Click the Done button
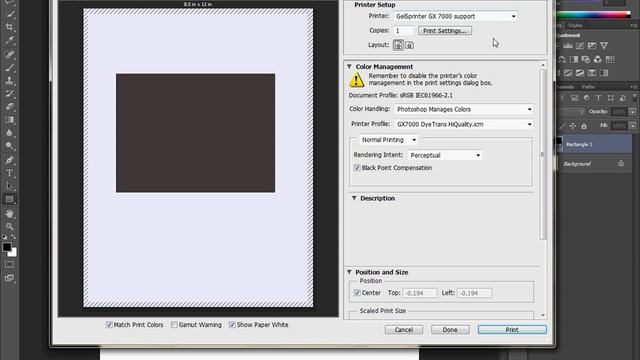The height and width of the screenshot is (360, 640). pyautogui.click(x=450, y=330)
